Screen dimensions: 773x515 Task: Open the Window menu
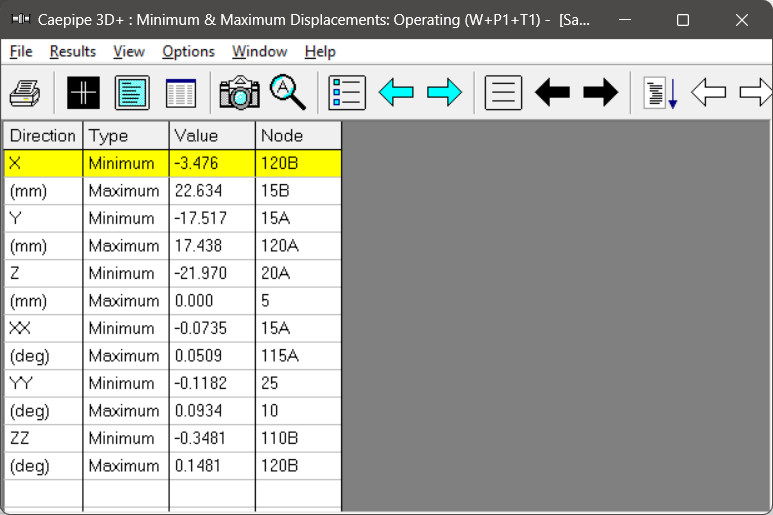(259, 51)
